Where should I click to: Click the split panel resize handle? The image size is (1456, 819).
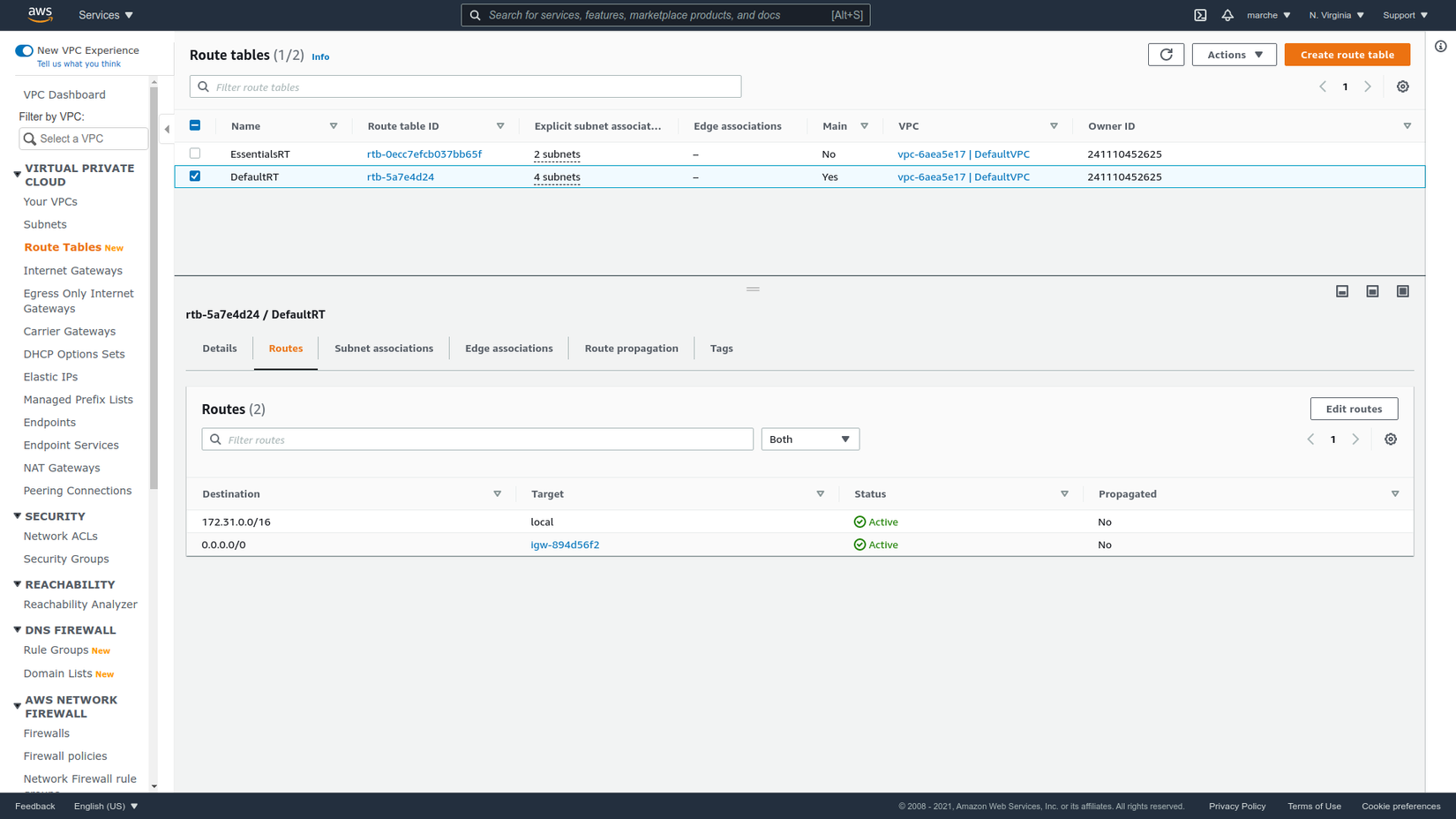pos(753,289)
